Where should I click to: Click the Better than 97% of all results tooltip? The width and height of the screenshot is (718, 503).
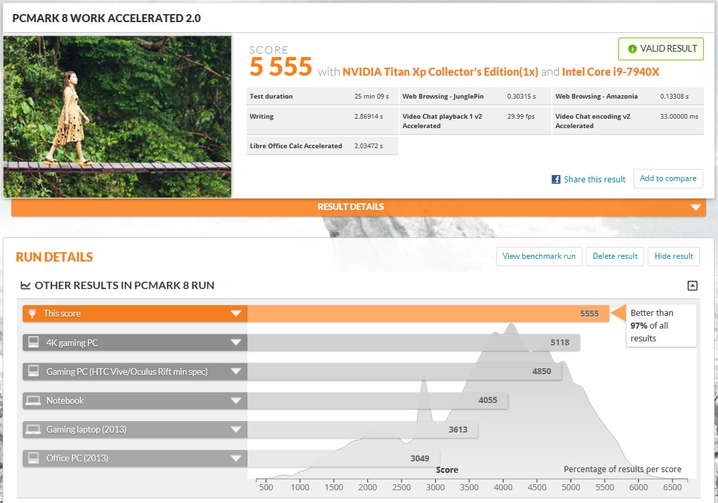pos(661,326)
